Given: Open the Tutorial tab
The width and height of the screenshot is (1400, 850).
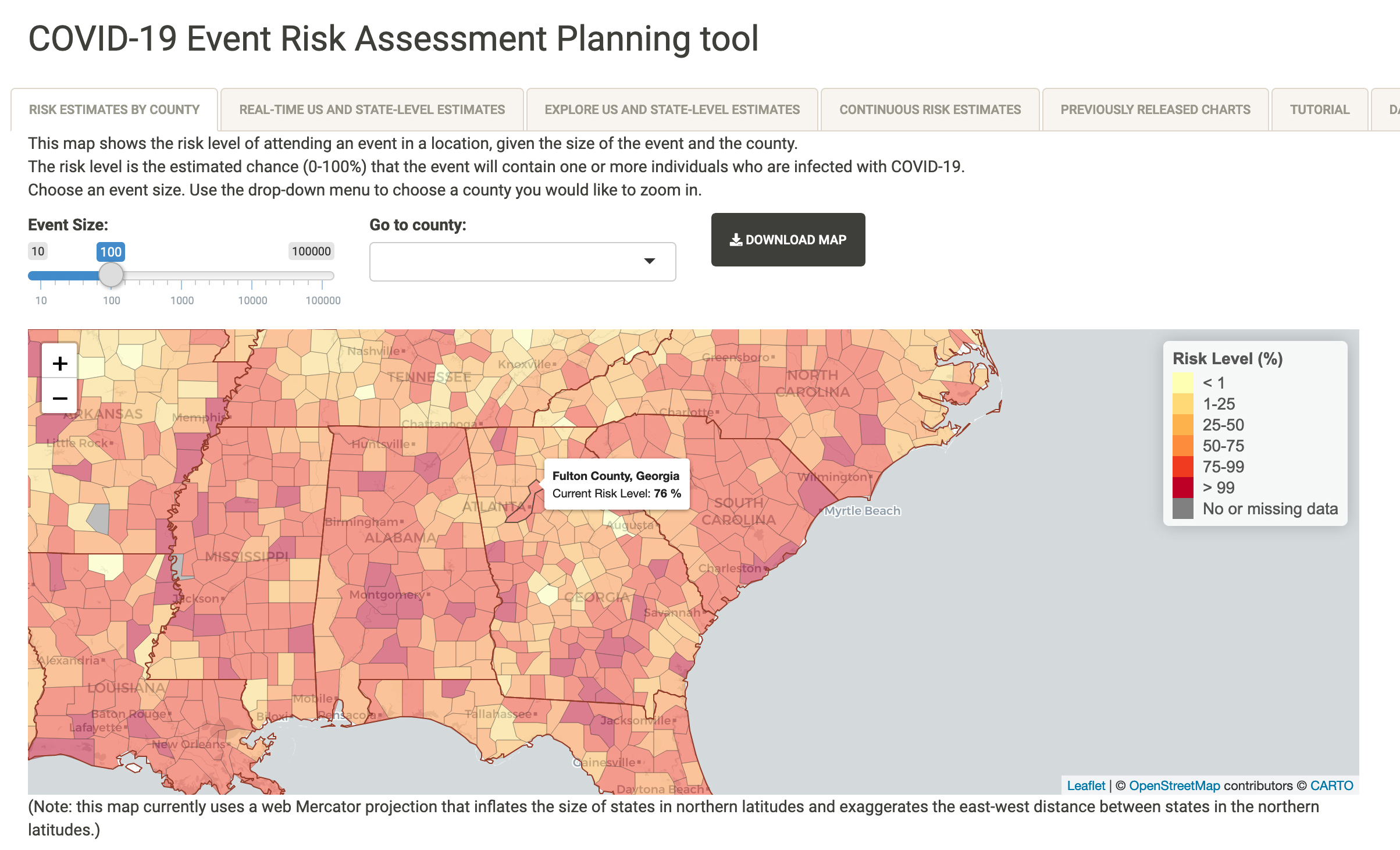Looking at the screenshot, I should 1320,109.
